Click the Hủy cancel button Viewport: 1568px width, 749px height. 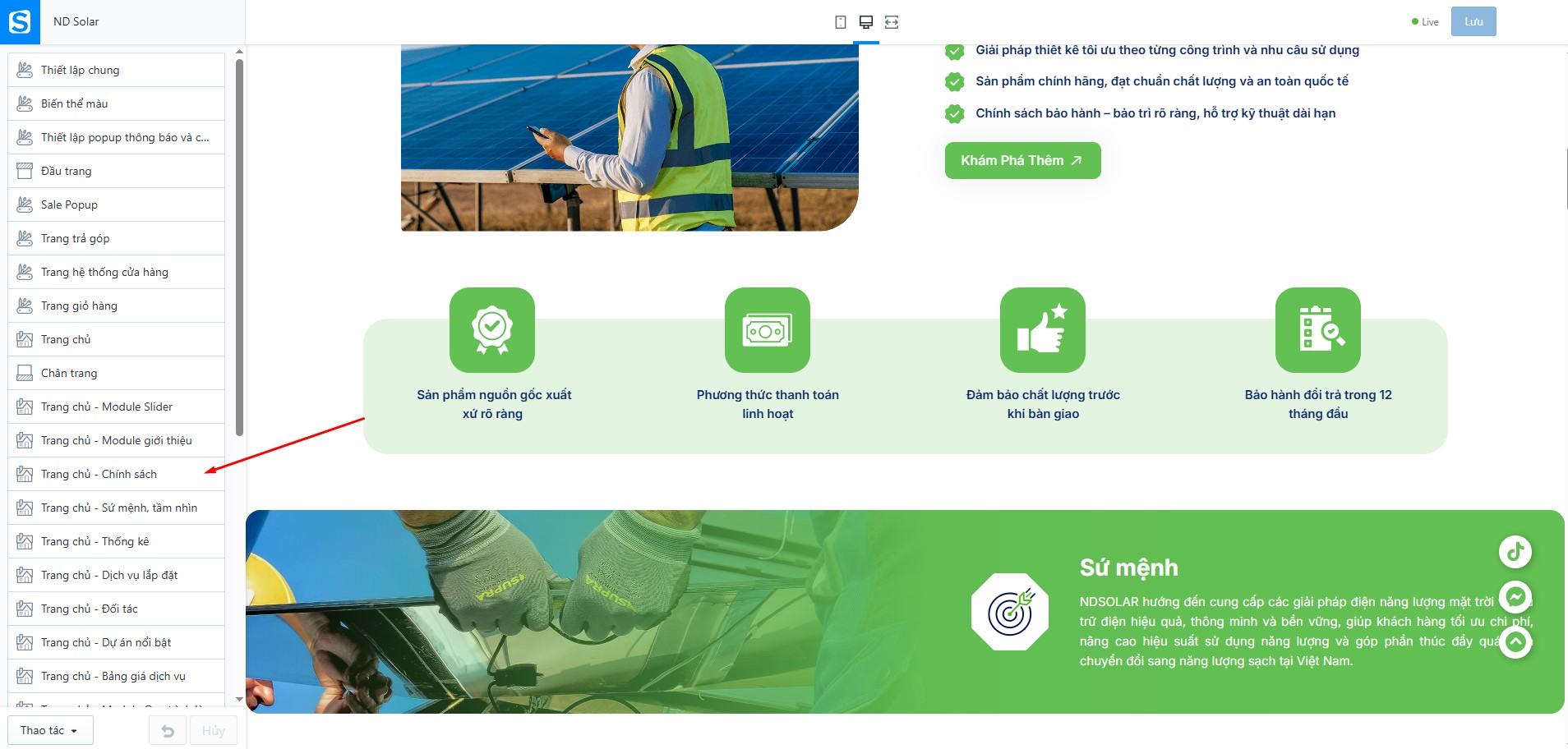point(214,730)
